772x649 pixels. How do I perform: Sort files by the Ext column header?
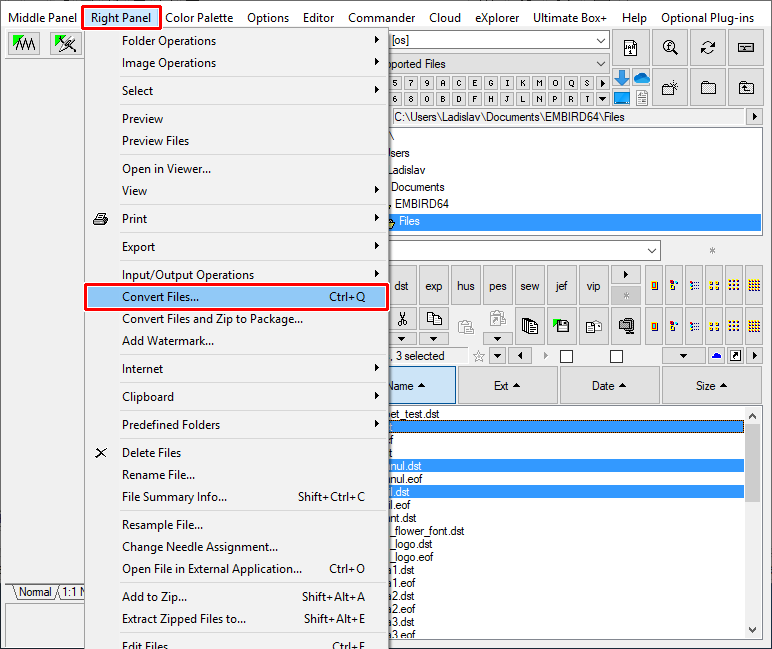click(508, 386)
